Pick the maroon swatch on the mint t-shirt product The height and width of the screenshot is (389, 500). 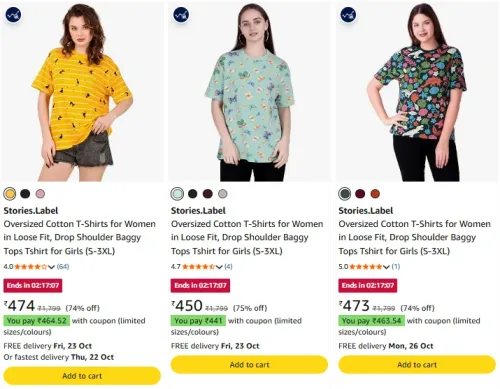click(208, 194)
